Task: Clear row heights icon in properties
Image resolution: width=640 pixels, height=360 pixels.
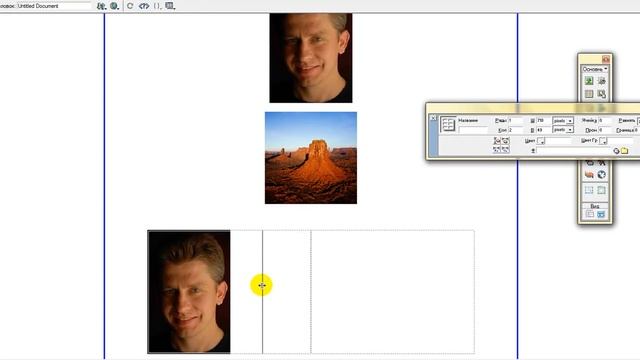Action: click(497, 141)
